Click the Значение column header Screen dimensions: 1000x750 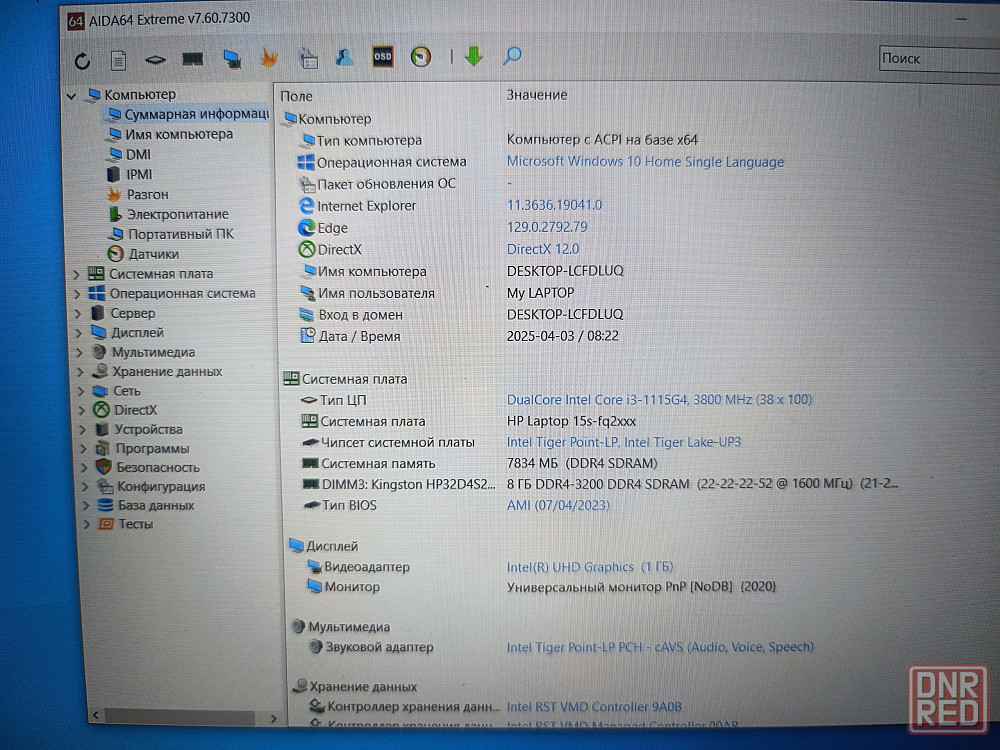coord(537,95)
